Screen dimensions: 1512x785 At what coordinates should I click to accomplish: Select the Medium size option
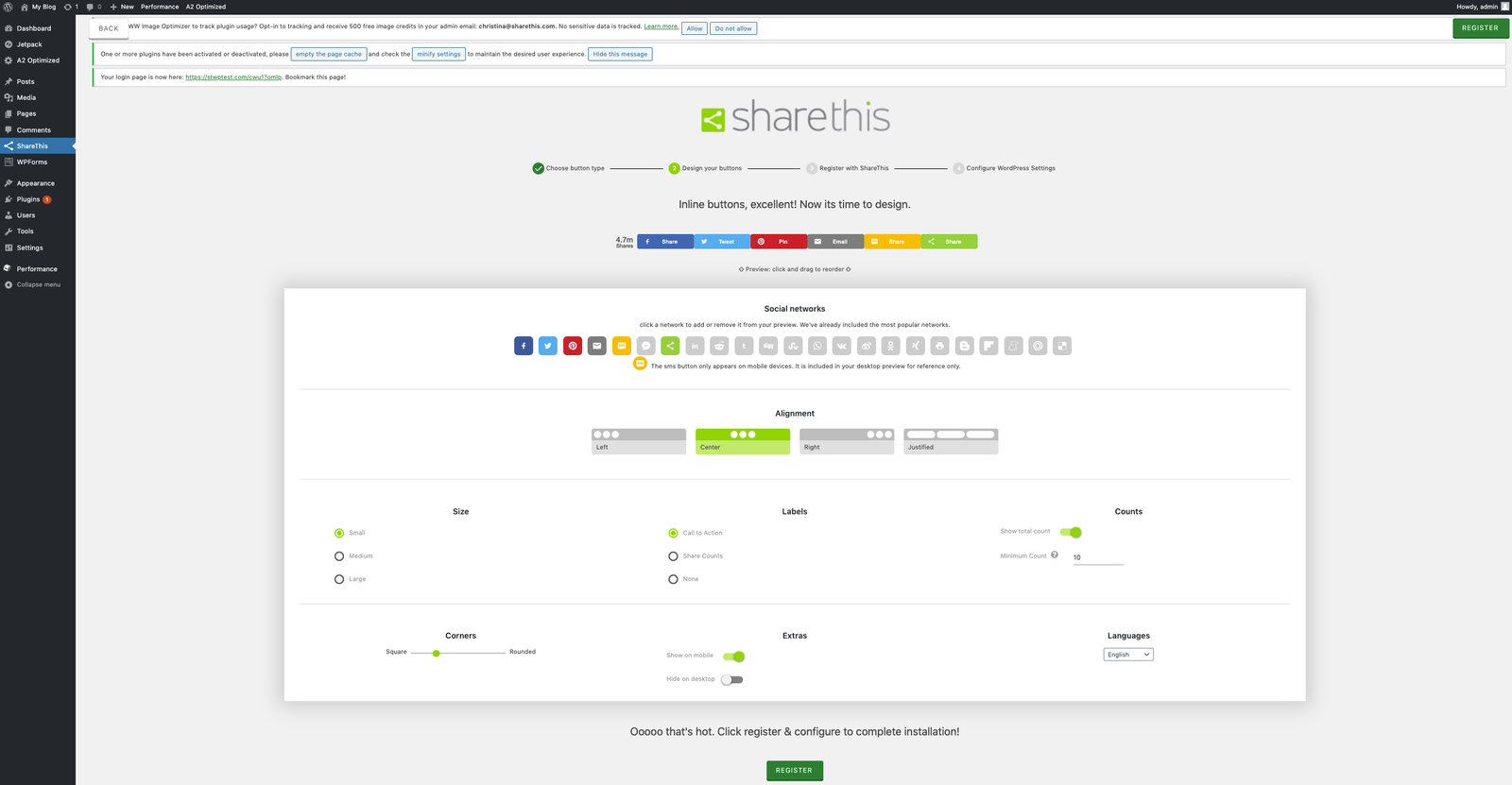pos(339,556)
